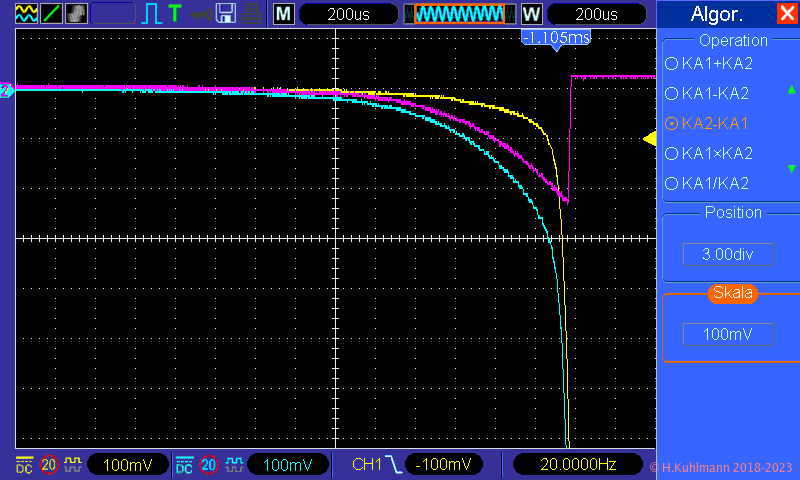Click the Position 3.00div value field

(x=727, y=254)
